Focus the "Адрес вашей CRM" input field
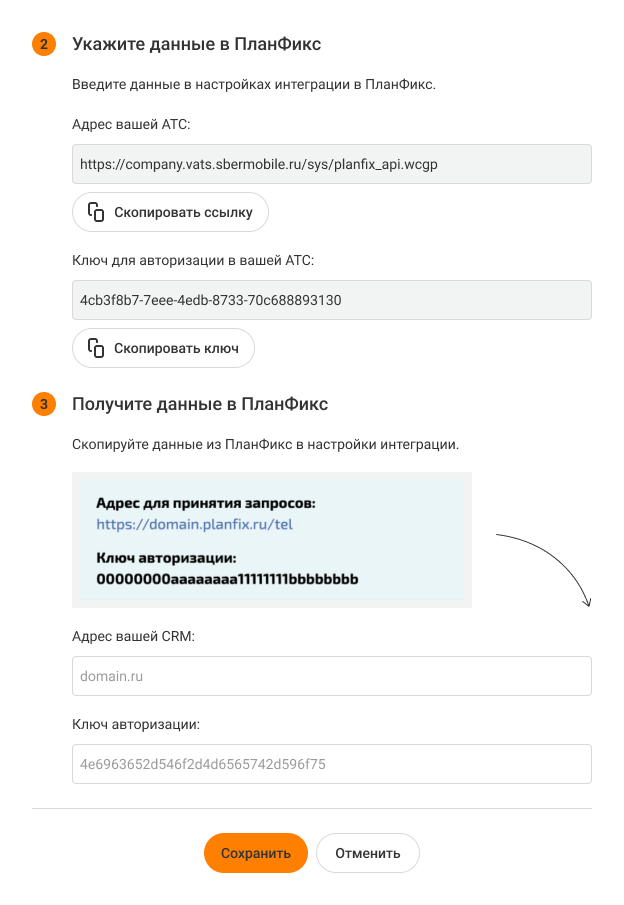Screen dimensions: 624x905 (x=332, y=676)
